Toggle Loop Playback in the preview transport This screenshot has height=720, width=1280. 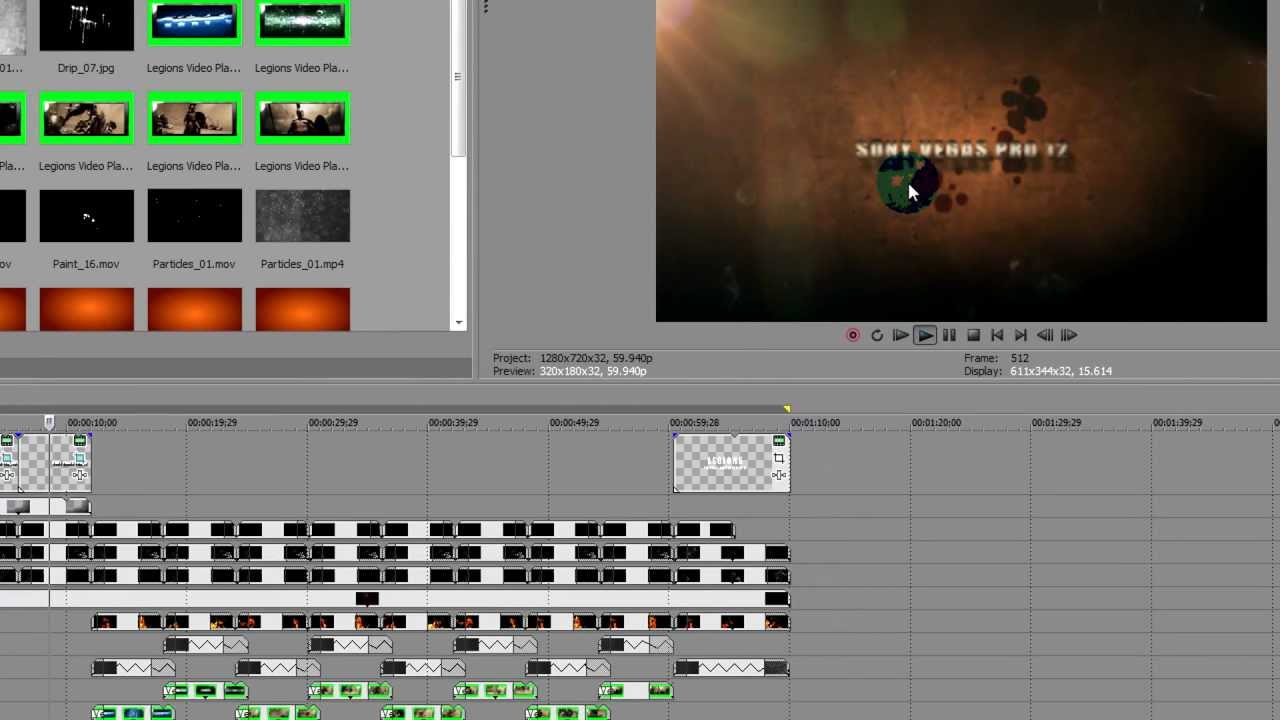click(x=877, y=336)
